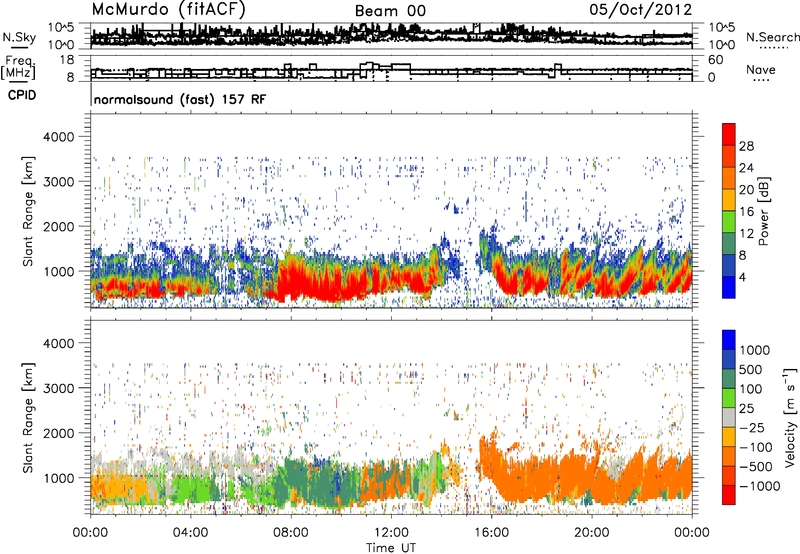Image resolution: width=800 pixels, height=554 pixels.
Task: Click the gray -25 to 25 velocity swatch
Action: tap(729, 417)
